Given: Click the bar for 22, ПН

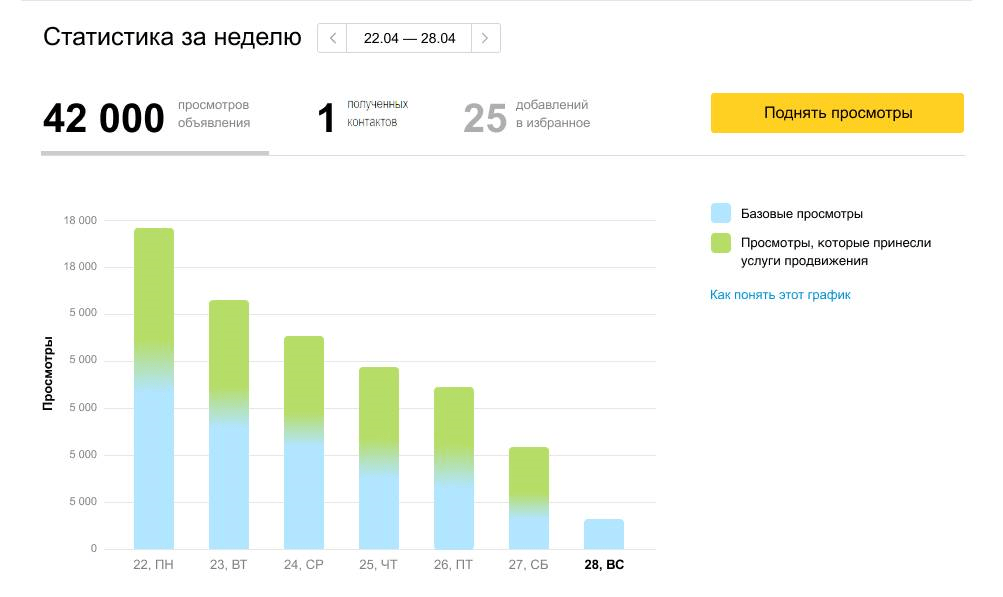Looking at the screenshot, I should pyautogui.click(x=154, y=390).
